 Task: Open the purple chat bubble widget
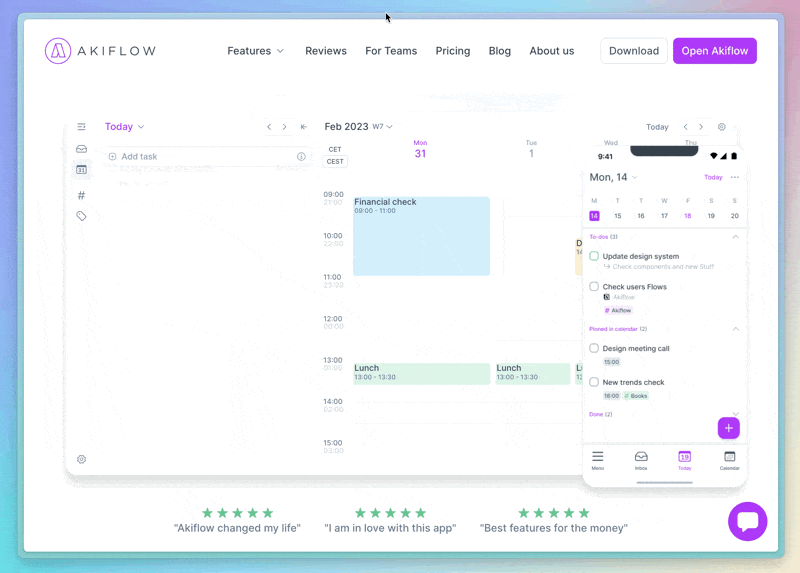click(747, 521)
